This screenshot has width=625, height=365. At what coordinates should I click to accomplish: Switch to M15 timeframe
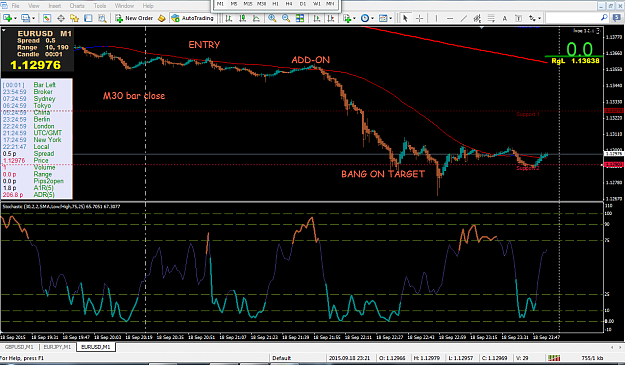[248, 4]
